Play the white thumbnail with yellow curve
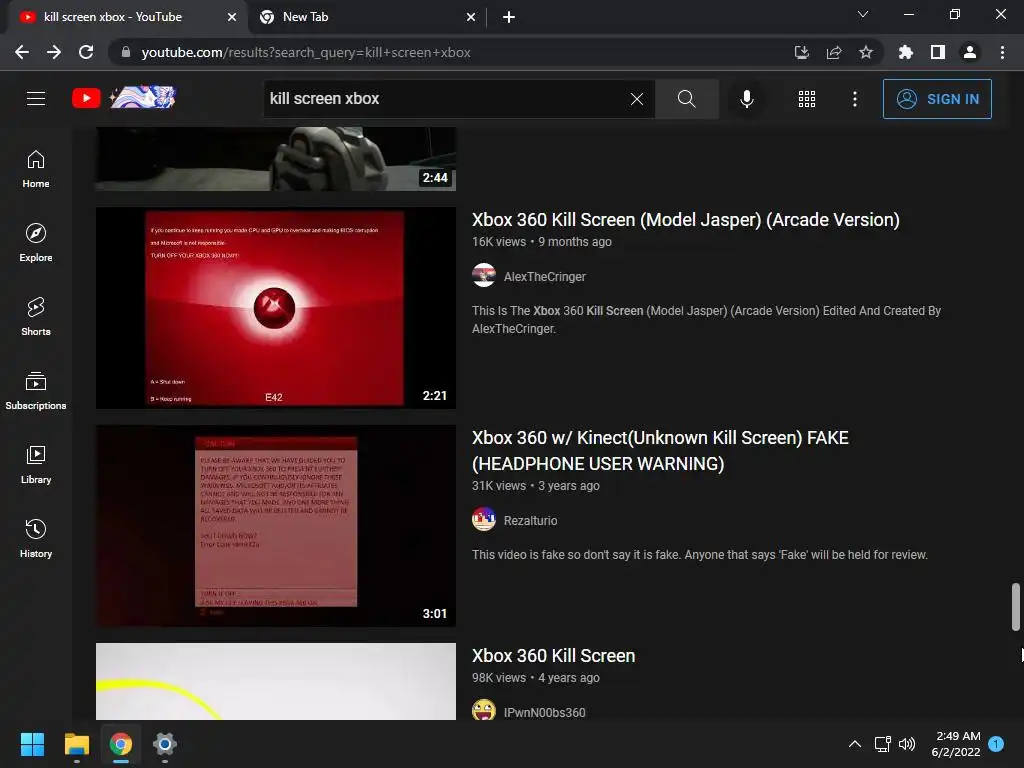Image resolution: width=1024 pixels, height=768 pixels. [x=276, y=681]
